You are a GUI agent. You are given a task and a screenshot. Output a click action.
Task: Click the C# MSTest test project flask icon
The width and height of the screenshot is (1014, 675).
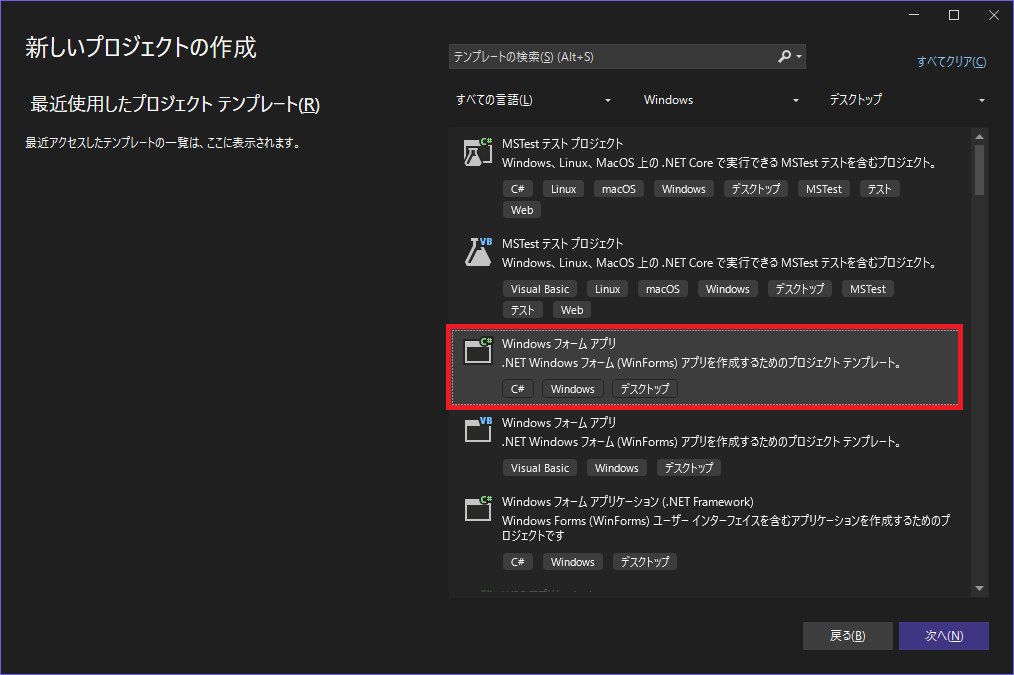point(478,152)
